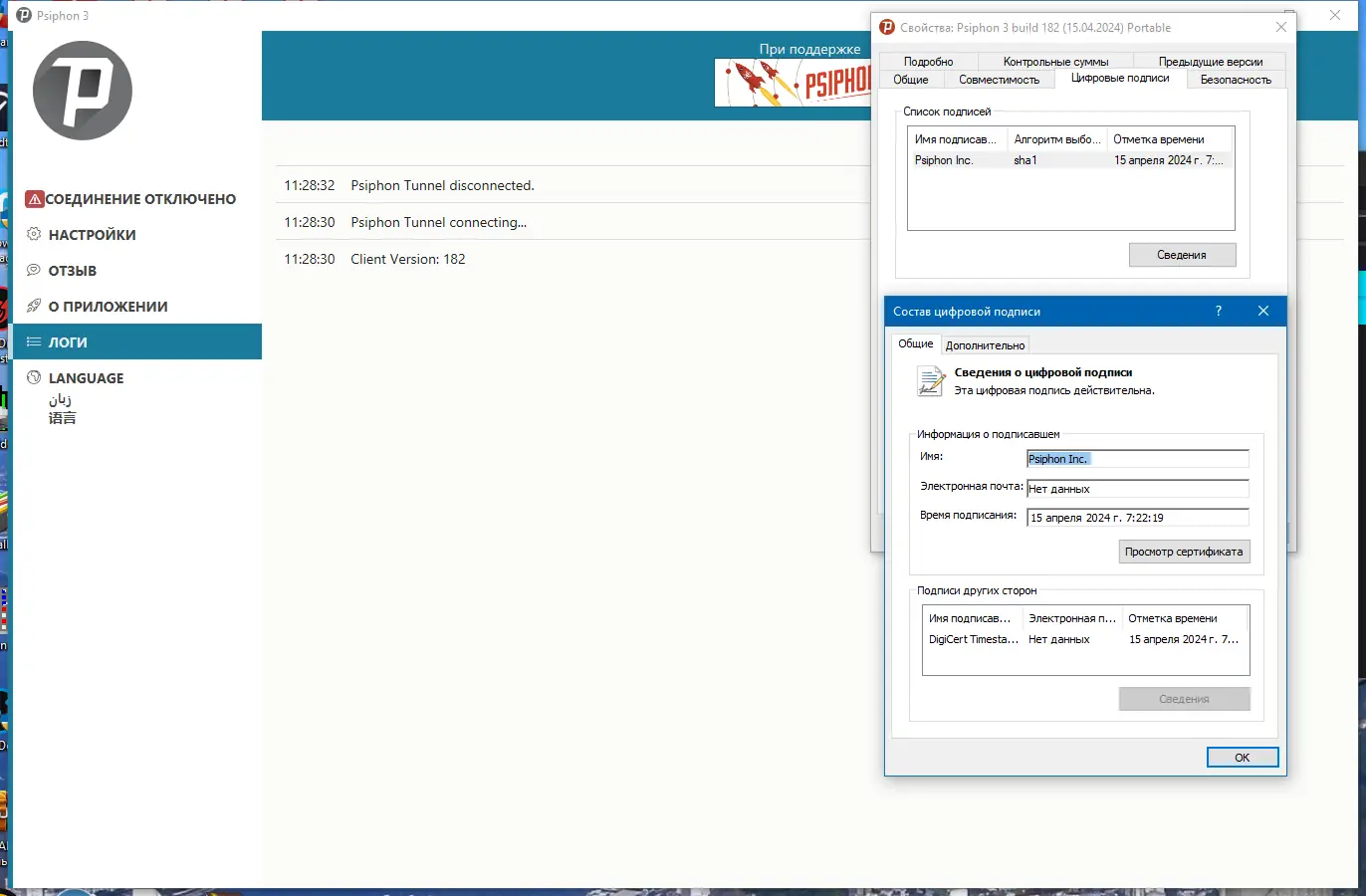Image resolution: width=1366 pixels, height=896 pixels.
Task: Close the Свойства: Psiphon 3 window
Action: click(x=1281, y=27)
